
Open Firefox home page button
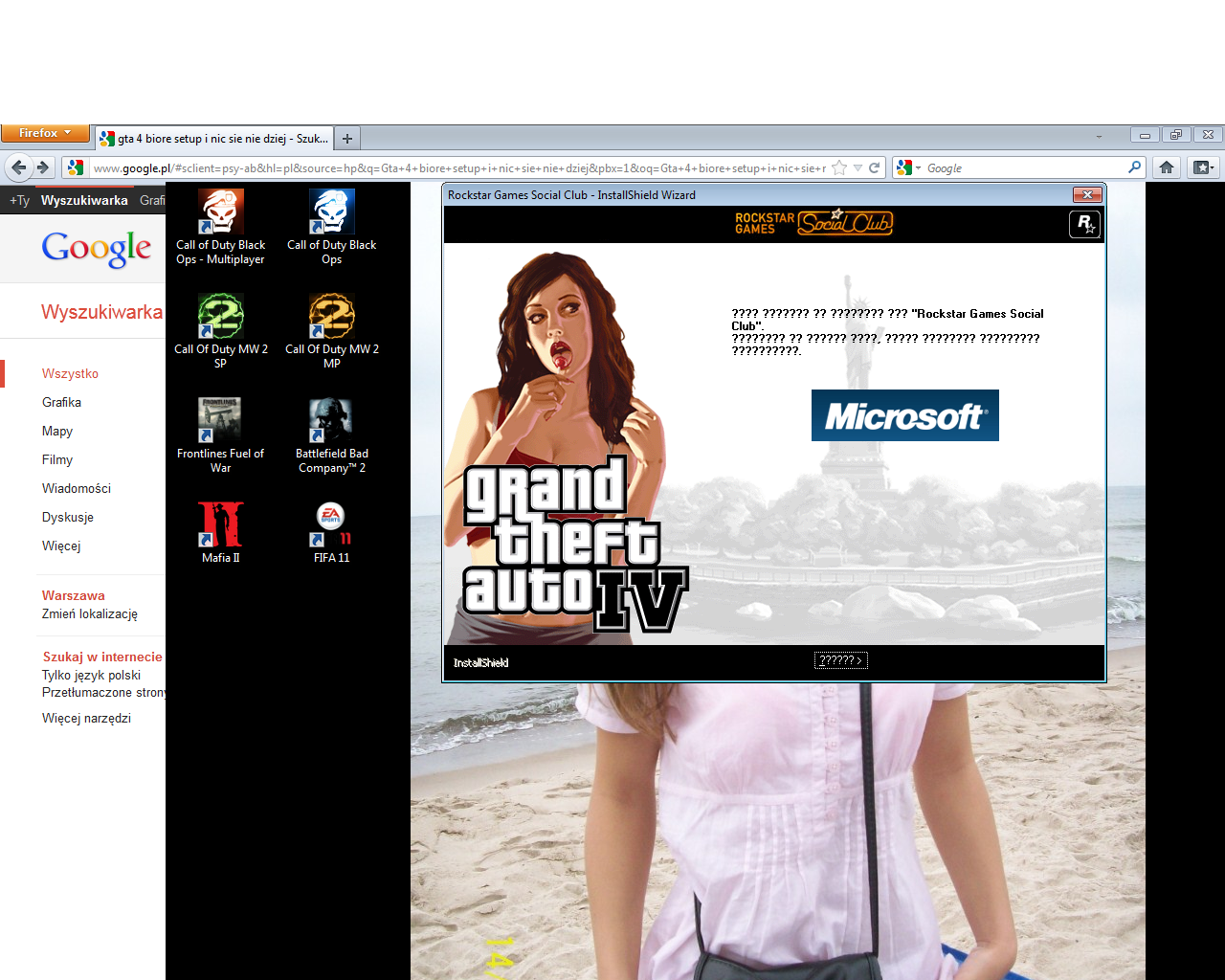click(x=1167, y=167)
